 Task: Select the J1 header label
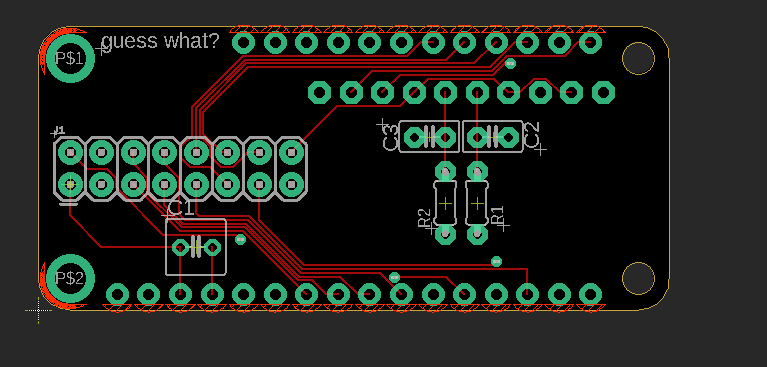(59, 130)
